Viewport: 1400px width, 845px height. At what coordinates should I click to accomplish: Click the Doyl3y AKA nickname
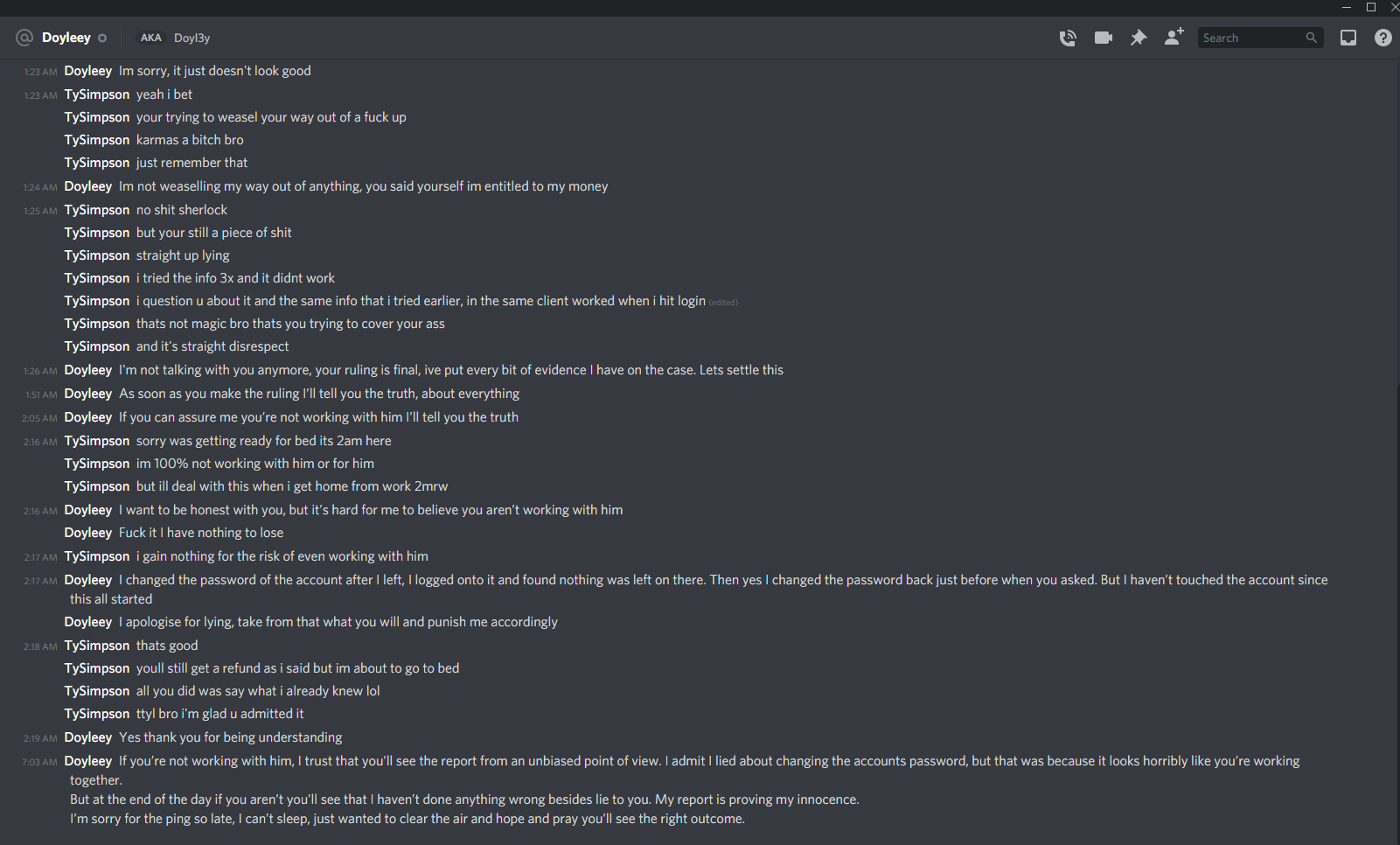point(192,38)
